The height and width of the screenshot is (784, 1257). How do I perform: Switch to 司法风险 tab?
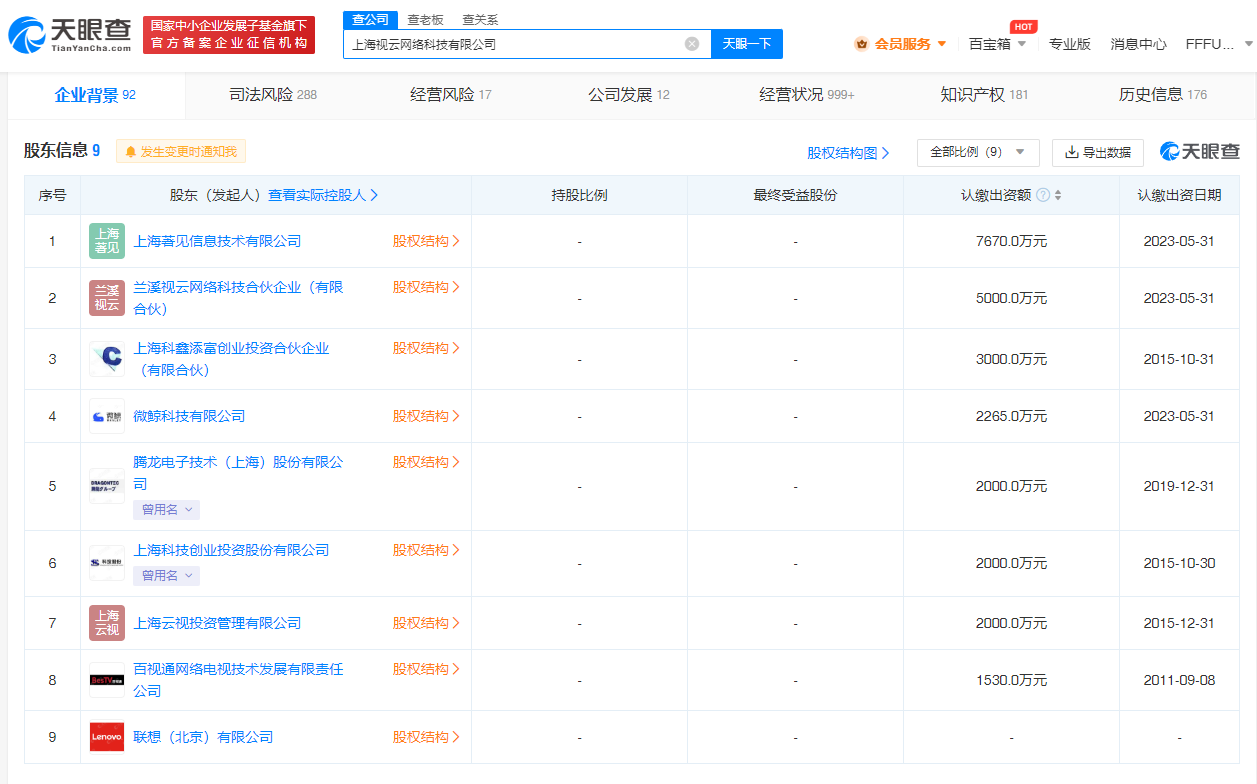273,95
